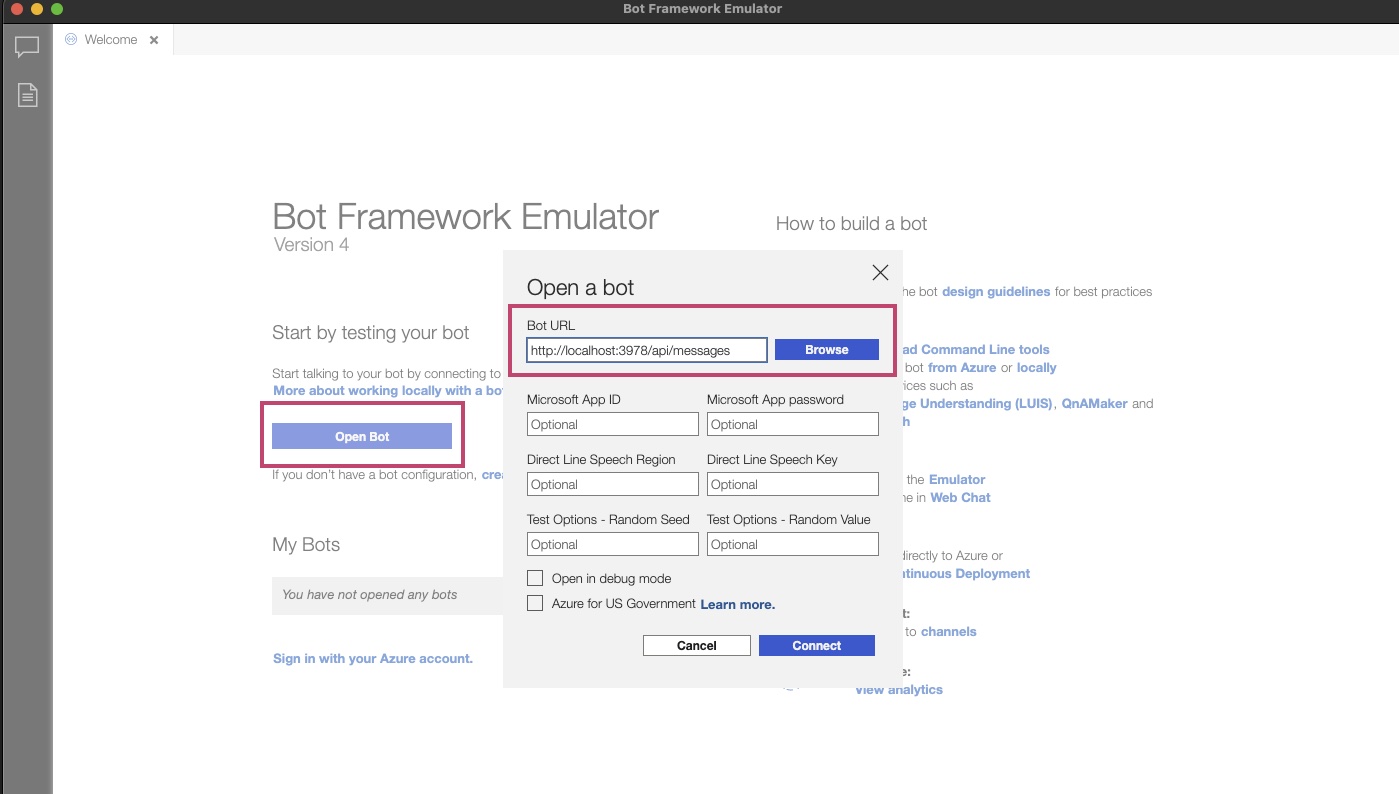Select the Random Value test option field
This screenshot has height=794, width=1399.
(x=793, y=544)
